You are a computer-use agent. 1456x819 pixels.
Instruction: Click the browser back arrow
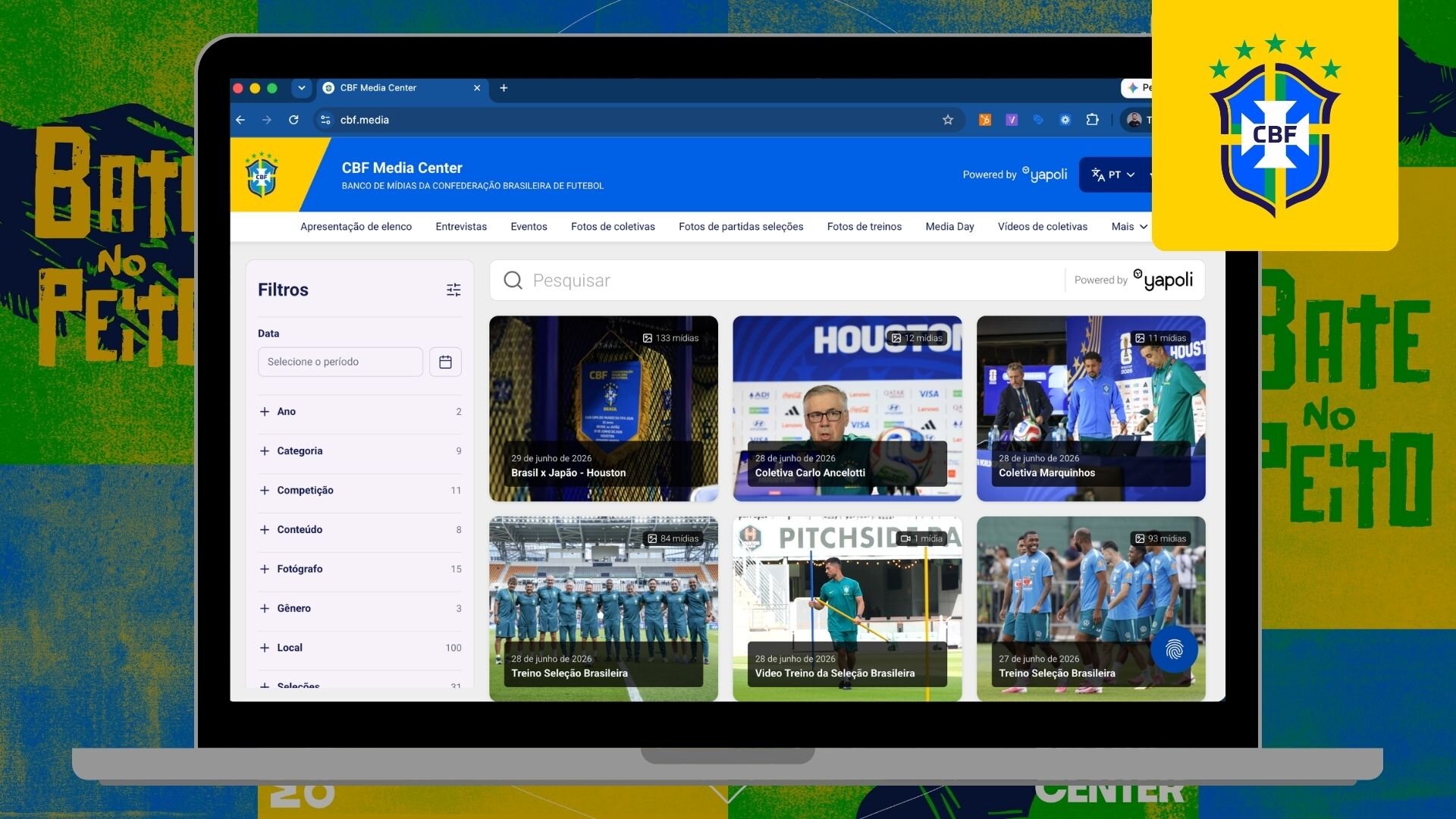pos(240,120)
